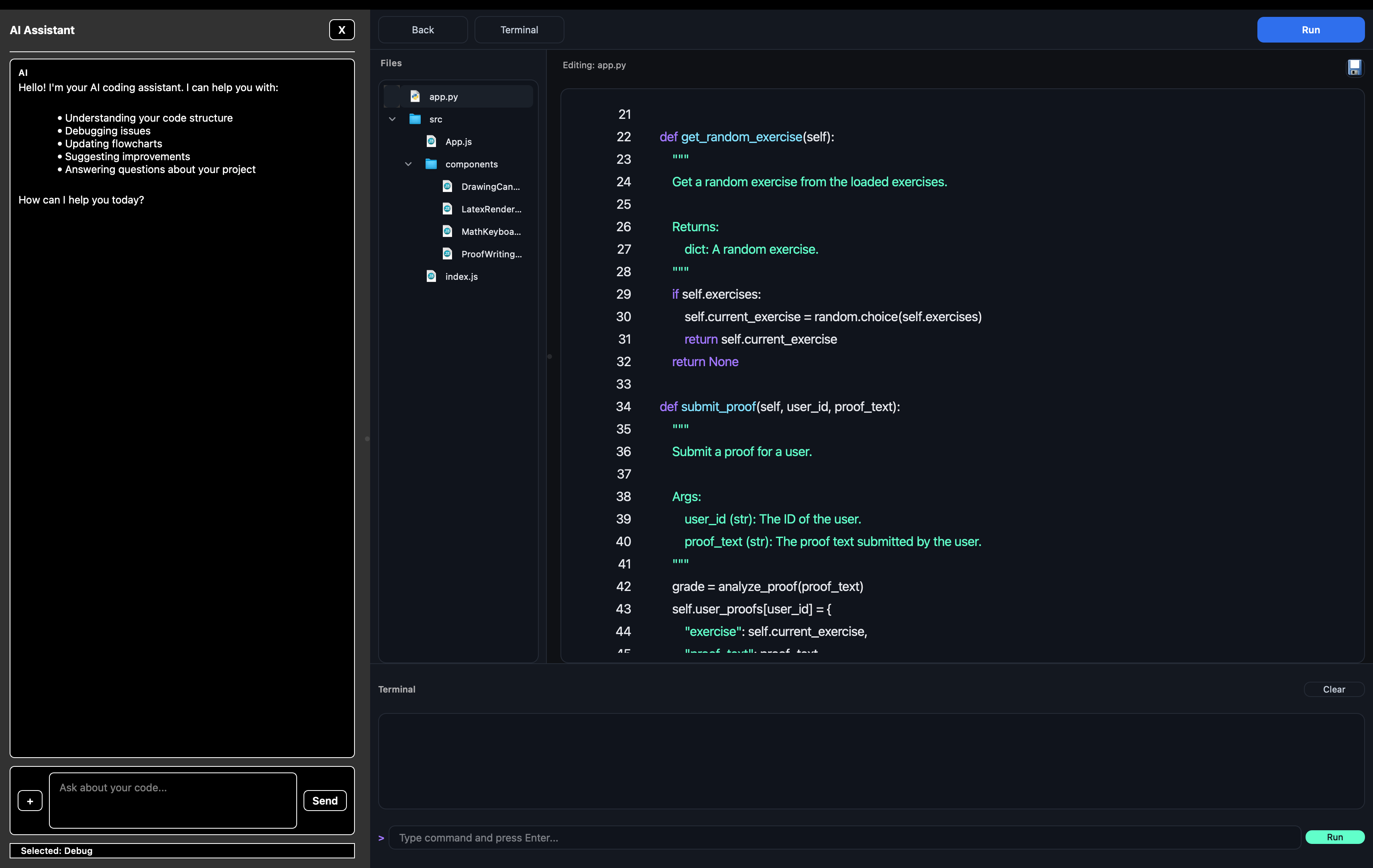Close the AI Assistant panel

pyautogui.click(x=342, y=30)
